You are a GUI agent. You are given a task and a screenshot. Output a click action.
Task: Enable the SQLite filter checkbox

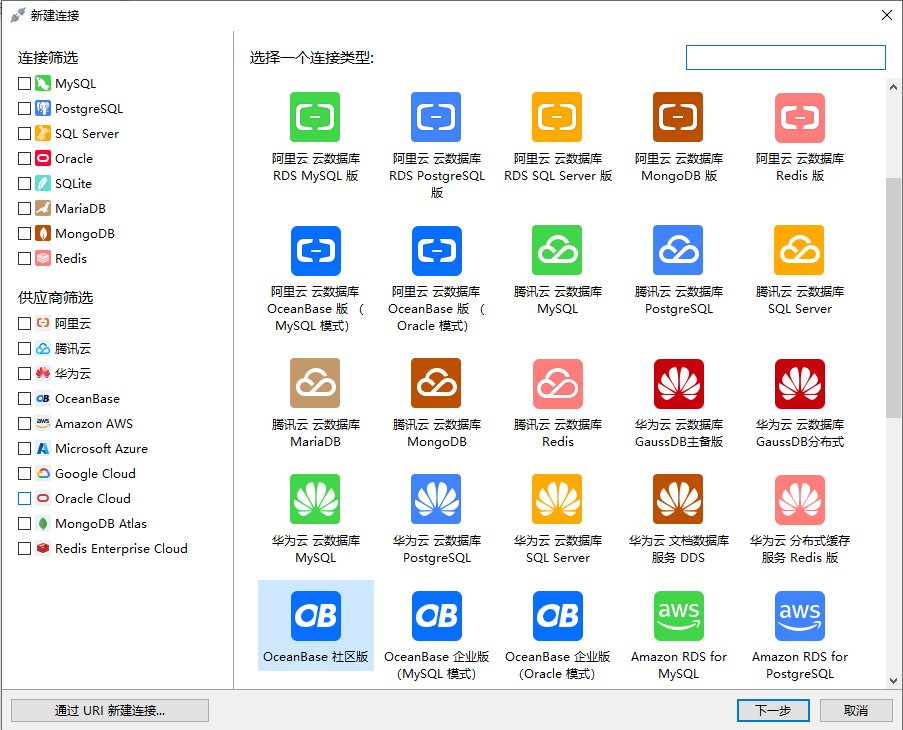click(x=24, y=184)
